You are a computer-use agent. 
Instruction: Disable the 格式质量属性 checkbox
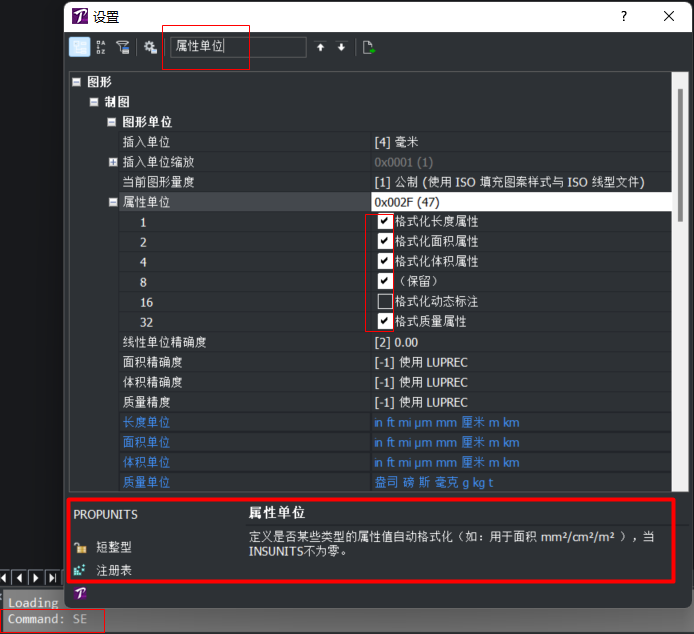[385, 322]
